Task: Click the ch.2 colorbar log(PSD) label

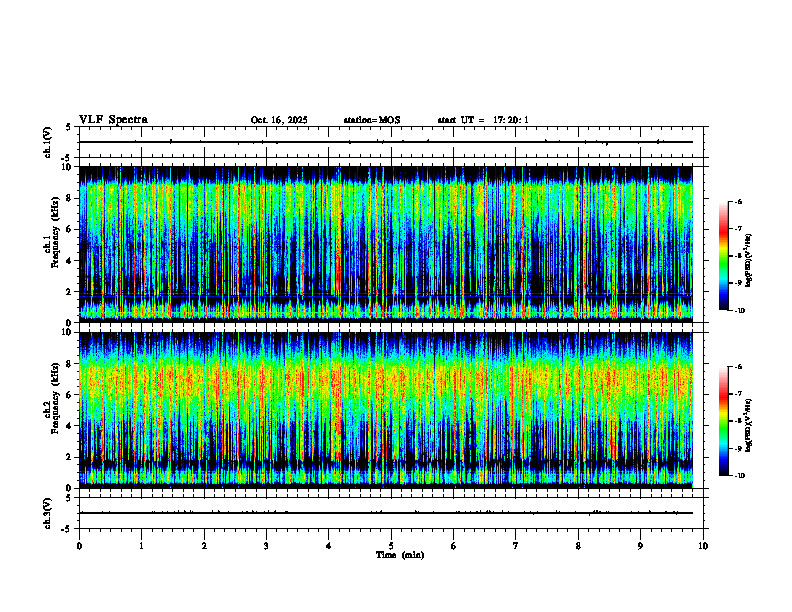Action: (749, 425)
